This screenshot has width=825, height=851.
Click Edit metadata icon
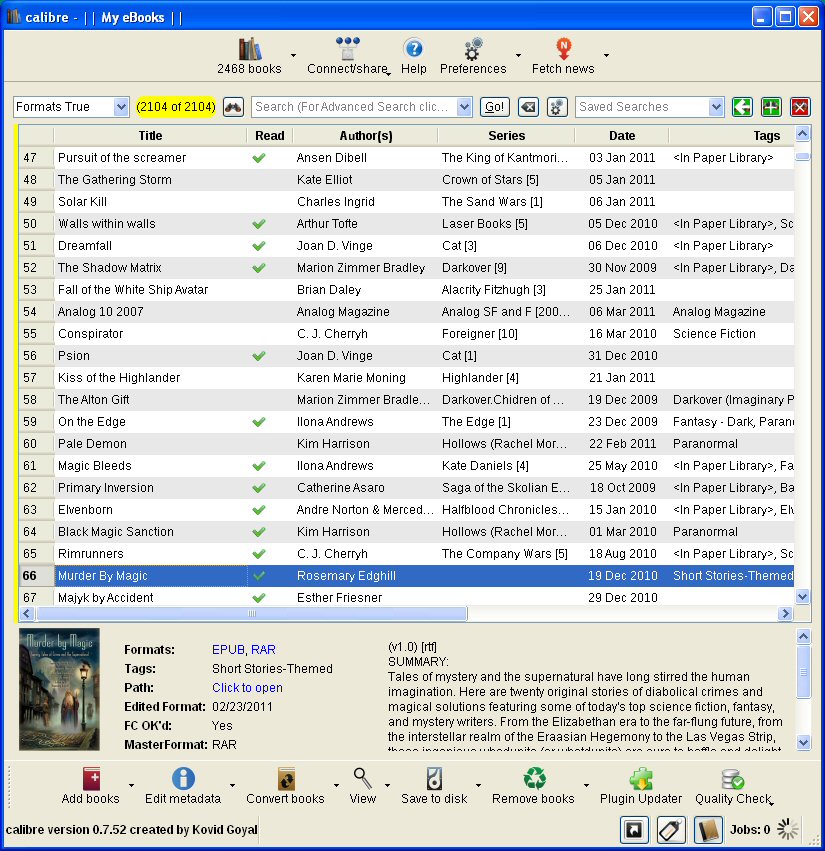183,779
